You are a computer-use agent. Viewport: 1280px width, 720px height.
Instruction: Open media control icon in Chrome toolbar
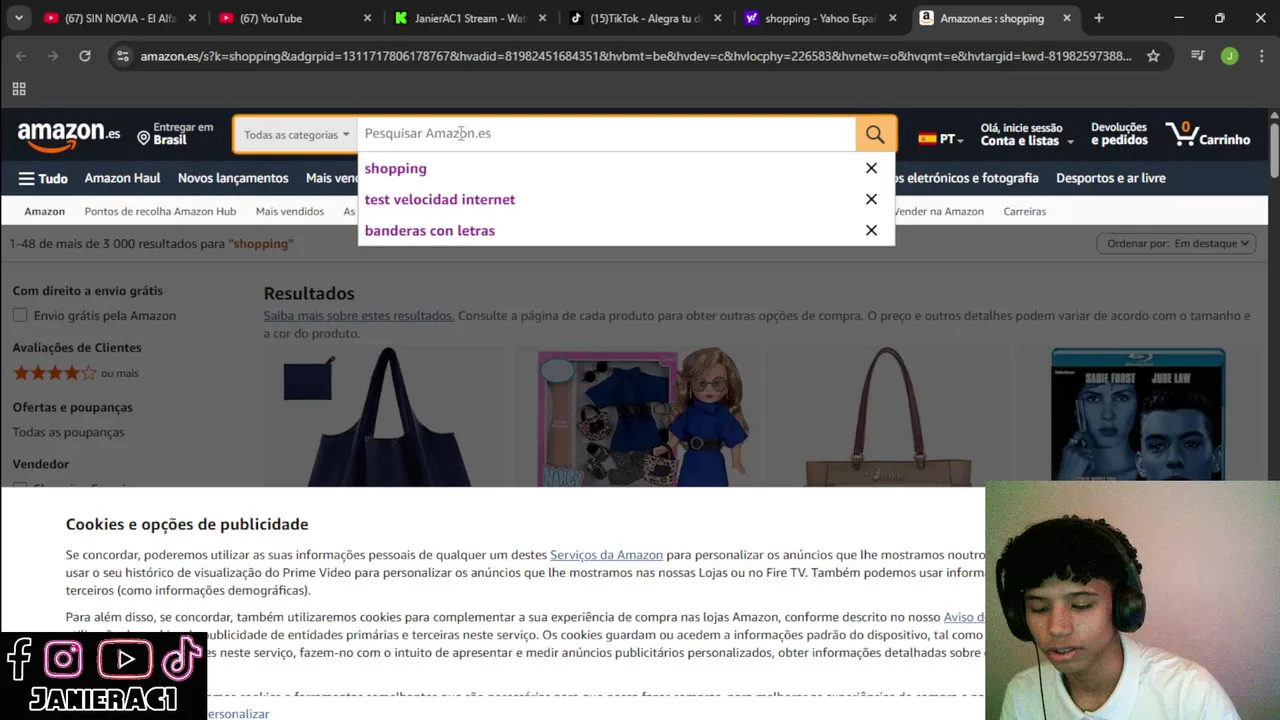[x=1197, y=56]
